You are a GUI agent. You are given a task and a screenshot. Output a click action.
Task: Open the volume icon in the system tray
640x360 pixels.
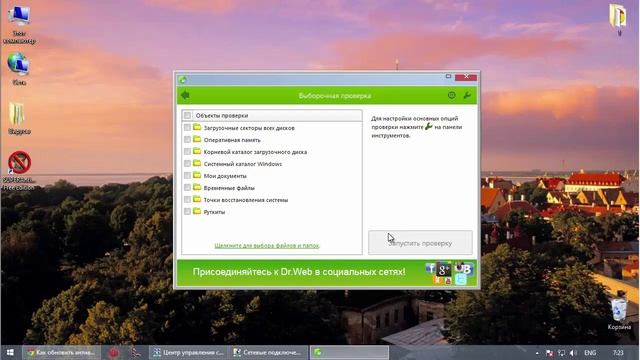tap(573, 353)
